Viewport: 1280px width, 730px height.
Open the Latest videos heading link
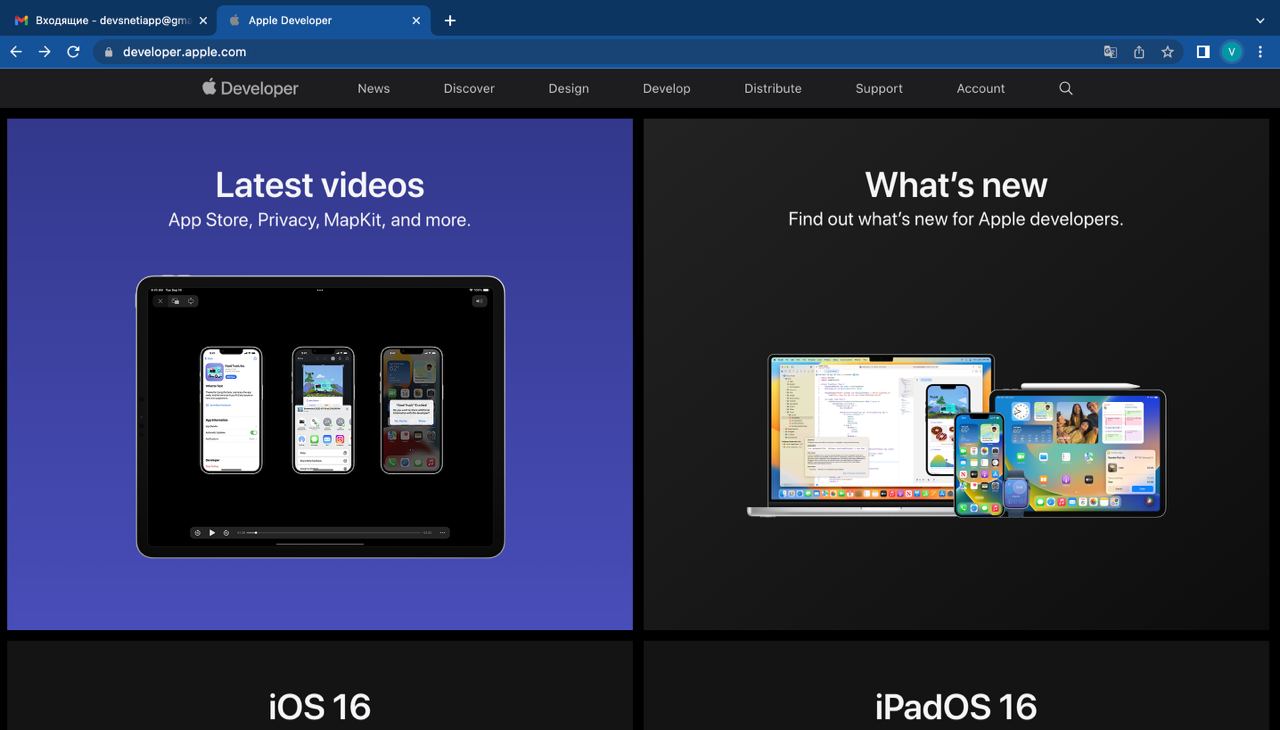320,185
